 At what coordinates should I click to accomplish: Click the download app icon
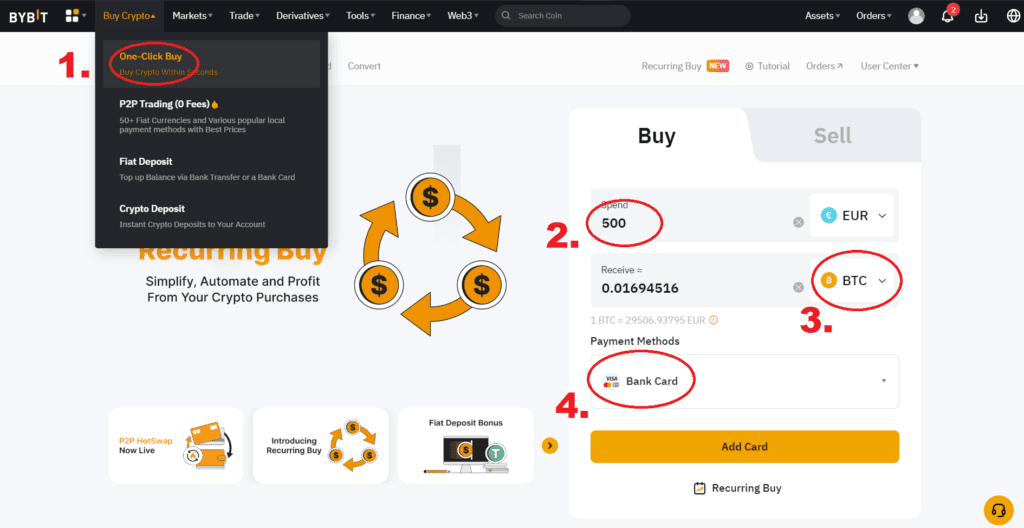980,16
